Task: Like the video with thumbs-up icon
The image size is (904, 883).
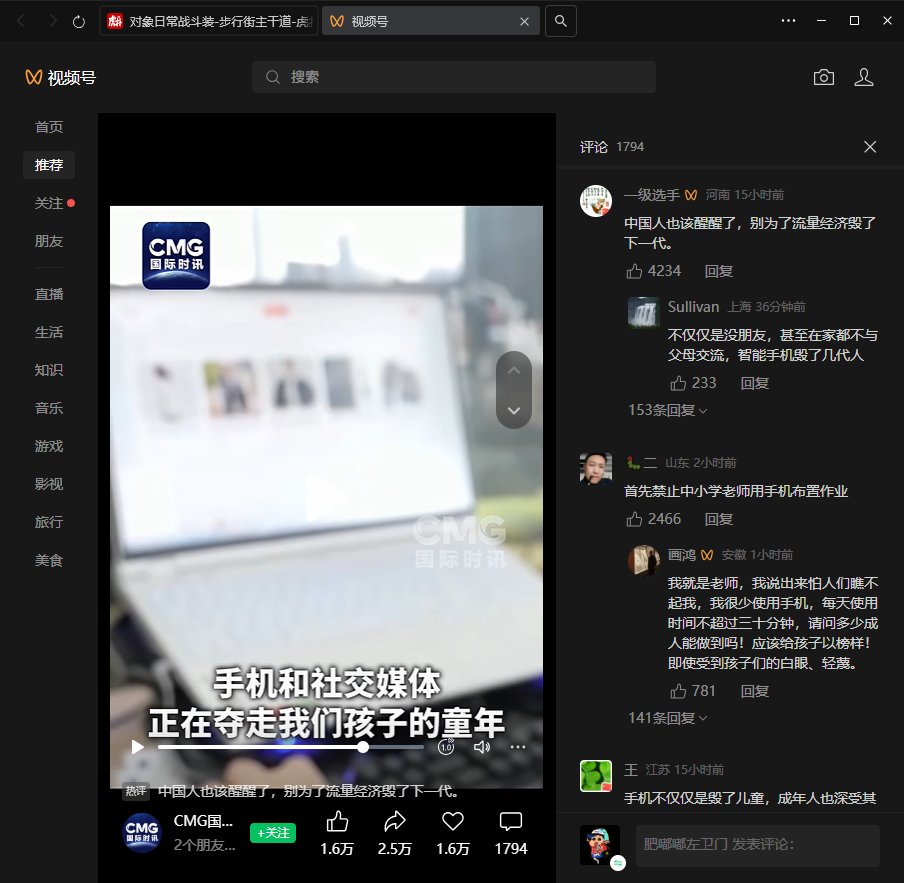Action: click(x=337, y=821)
